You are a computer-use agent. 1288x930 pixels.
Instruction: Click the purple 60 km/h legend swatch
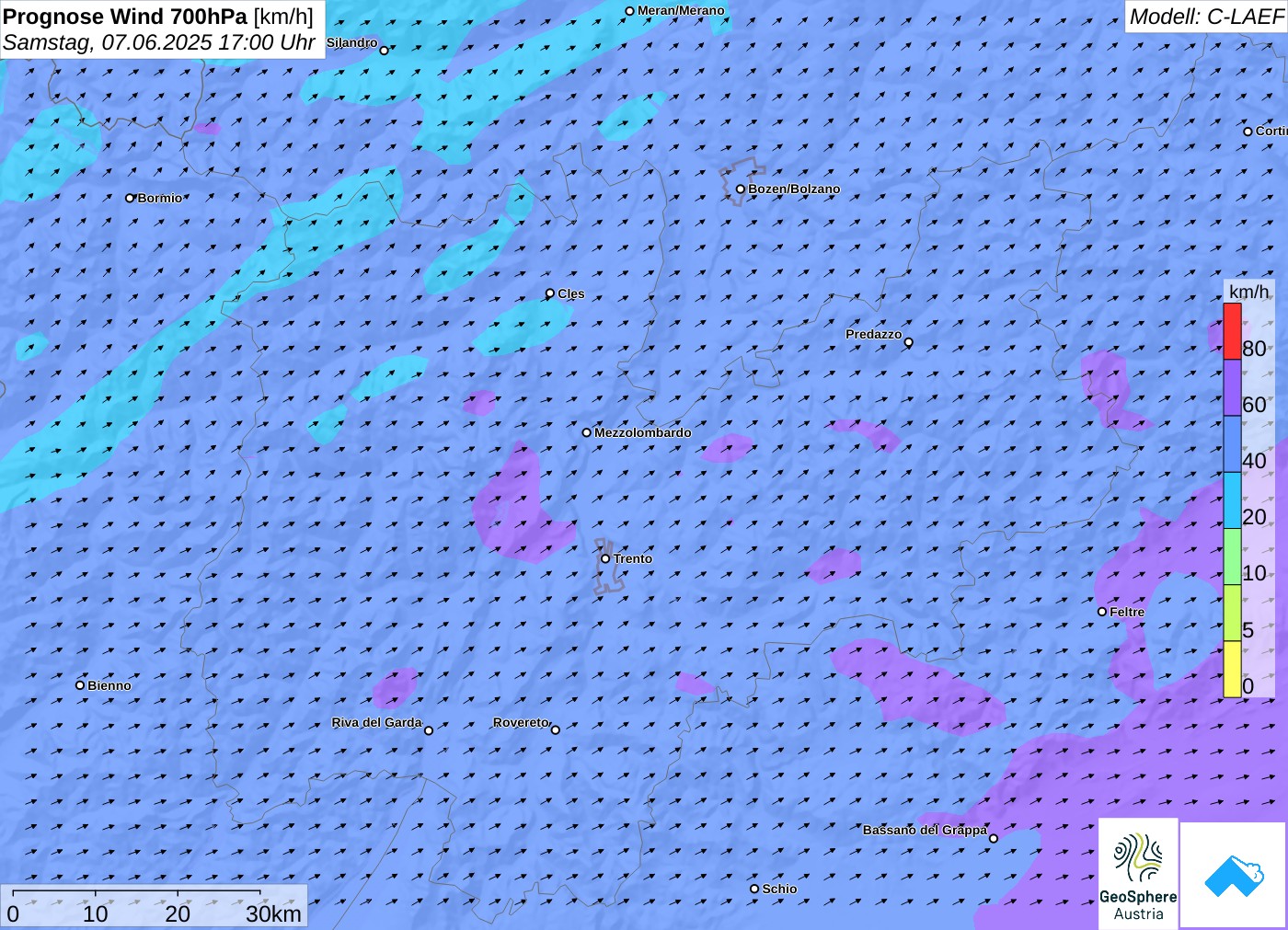click(1232, 388)
